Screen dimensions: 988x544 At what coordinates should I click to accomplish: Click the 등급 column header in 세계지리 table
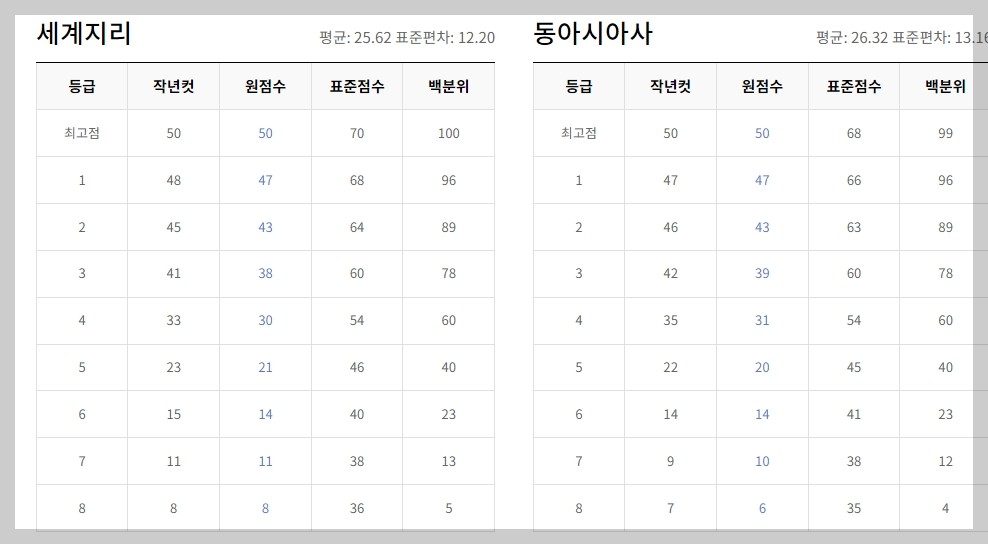click(x=82, y=86)
